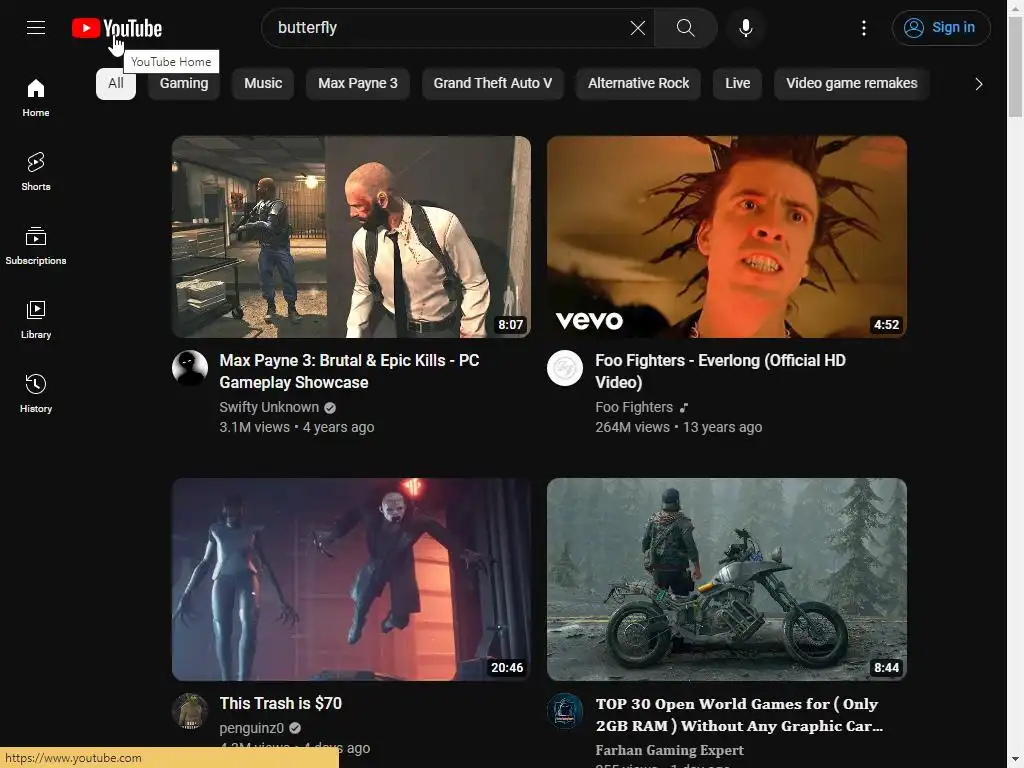Click the vevo logo on thumbnail
This screenshot has height=768, width=1024.
coord(589,320)
